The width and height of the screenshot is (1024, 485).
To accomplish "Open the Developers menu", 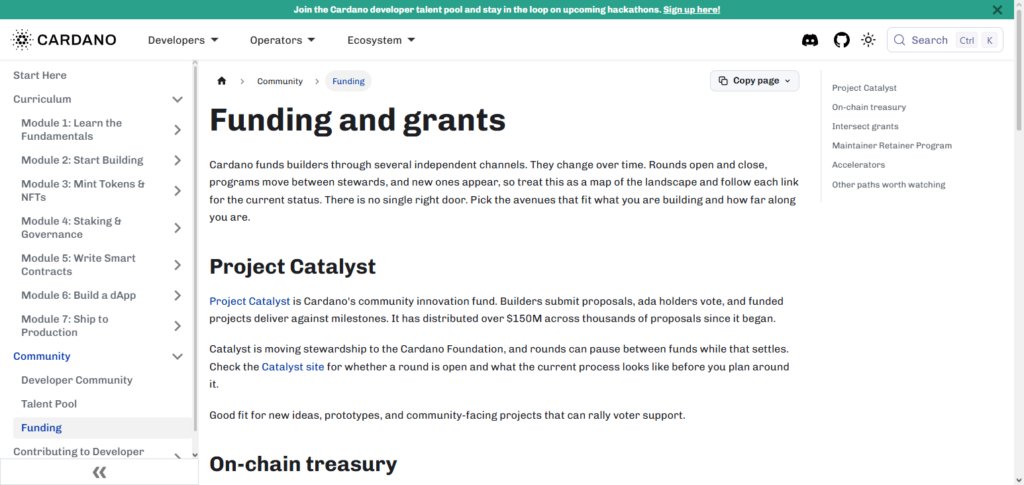I will [183, 40].
